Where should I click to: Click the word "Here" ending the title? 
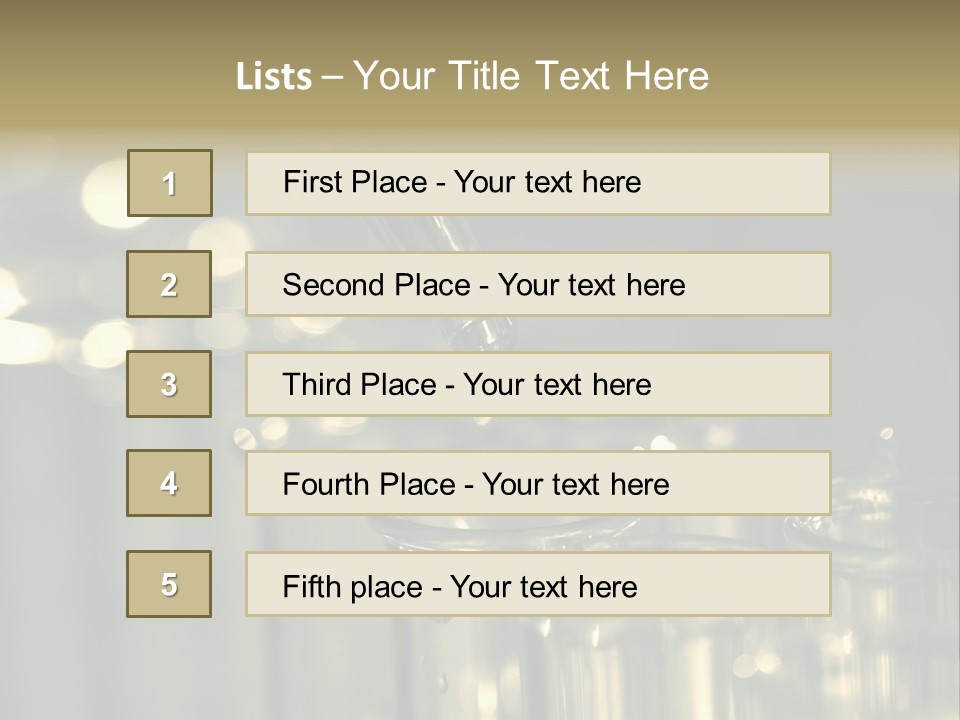pos(666,76)
